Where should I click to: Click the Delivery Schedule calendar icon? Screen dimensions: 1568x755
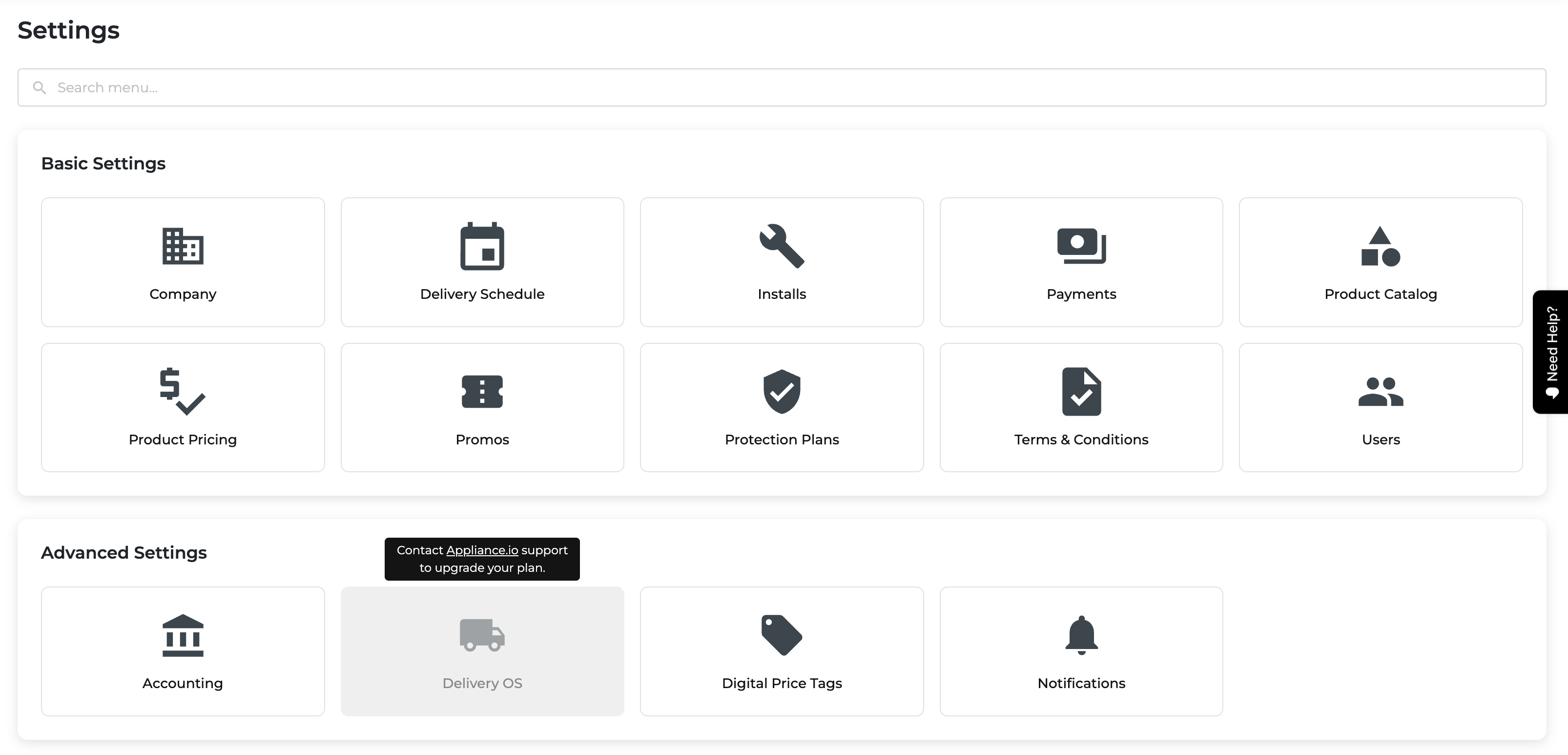click(x=482, y=246)
